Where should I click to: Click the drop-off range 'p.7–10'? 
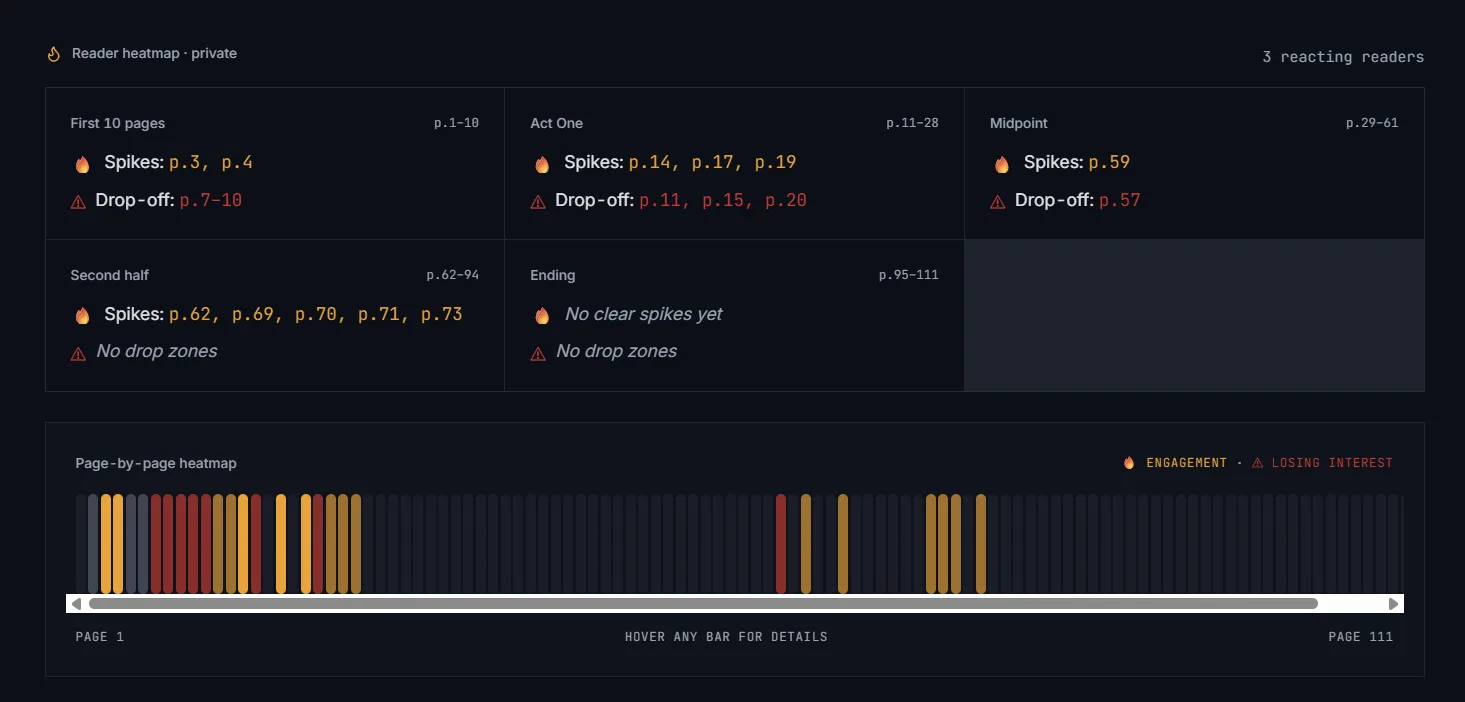click(x=211, y=200)
